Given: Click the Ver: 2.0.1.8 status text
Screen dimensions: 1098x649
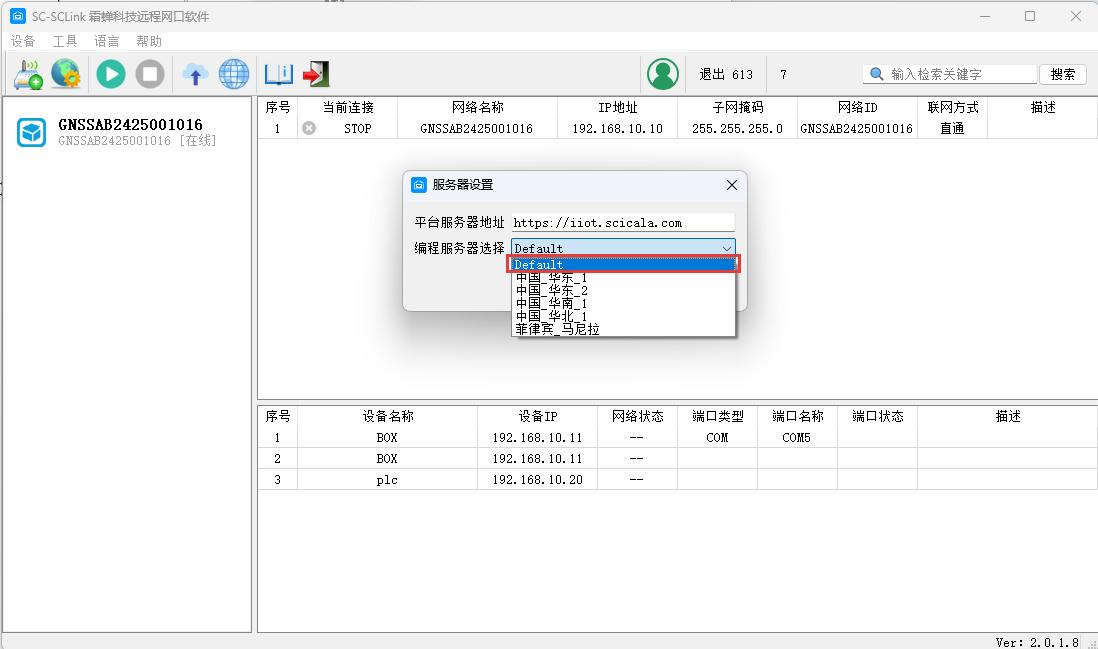Looking at the screenshot, I should pos(1037,642).
